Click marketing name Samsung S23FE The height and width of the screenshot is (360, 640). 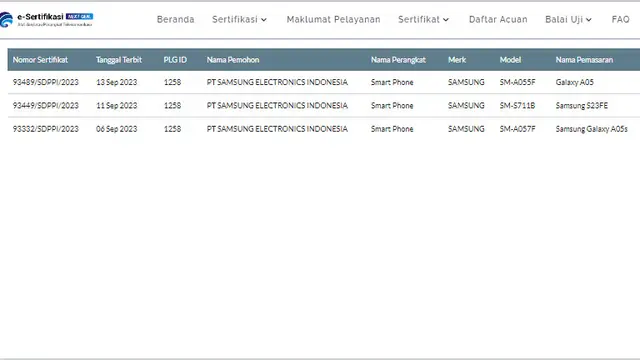click(581, 105)
